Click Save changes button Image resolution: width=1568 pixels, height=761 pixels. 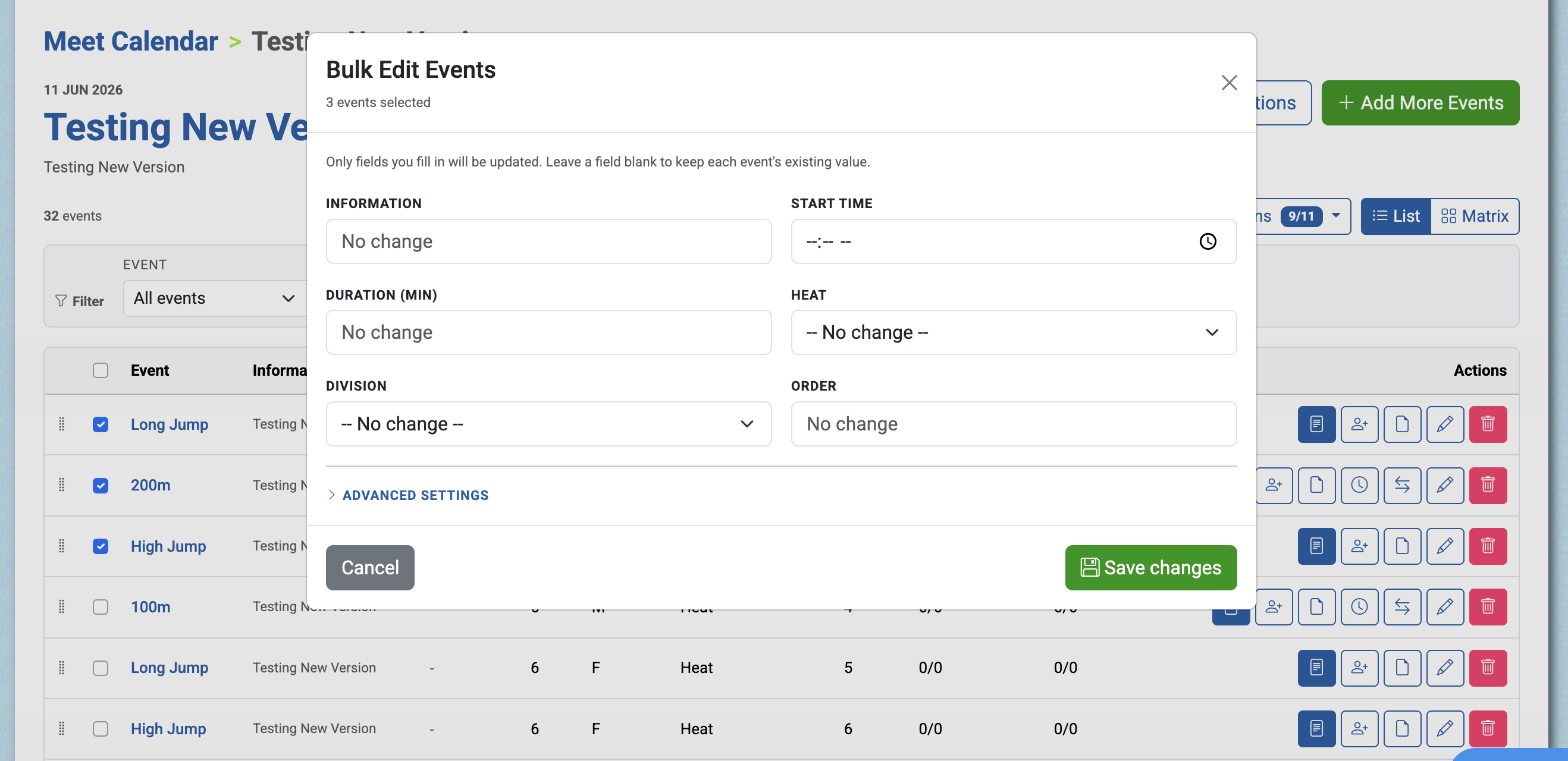click(1150, 568)
